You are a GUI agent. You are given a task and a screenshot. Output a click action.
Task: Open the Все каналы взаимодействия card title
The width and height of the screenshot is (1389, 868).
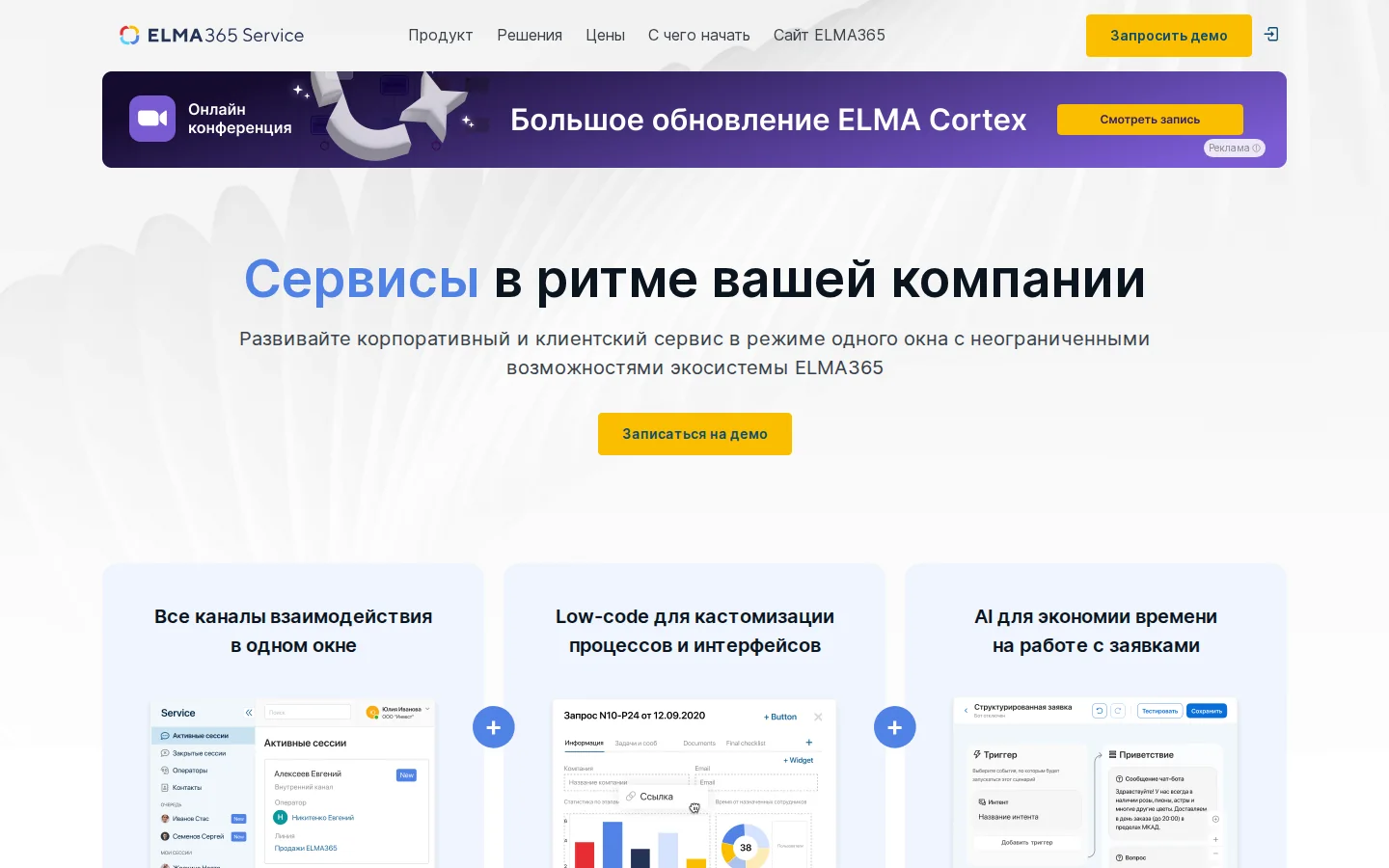pos(293,631)
